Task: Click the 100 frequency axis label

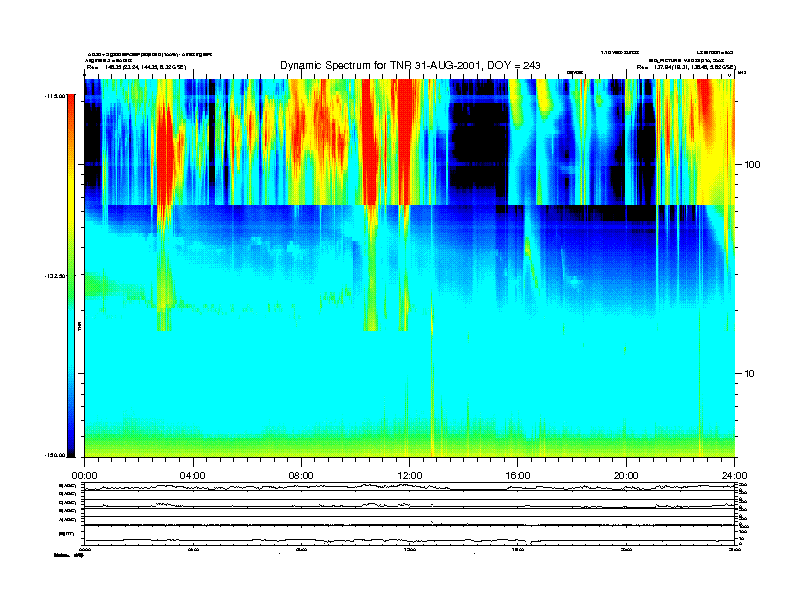Action: pos(752,165)
